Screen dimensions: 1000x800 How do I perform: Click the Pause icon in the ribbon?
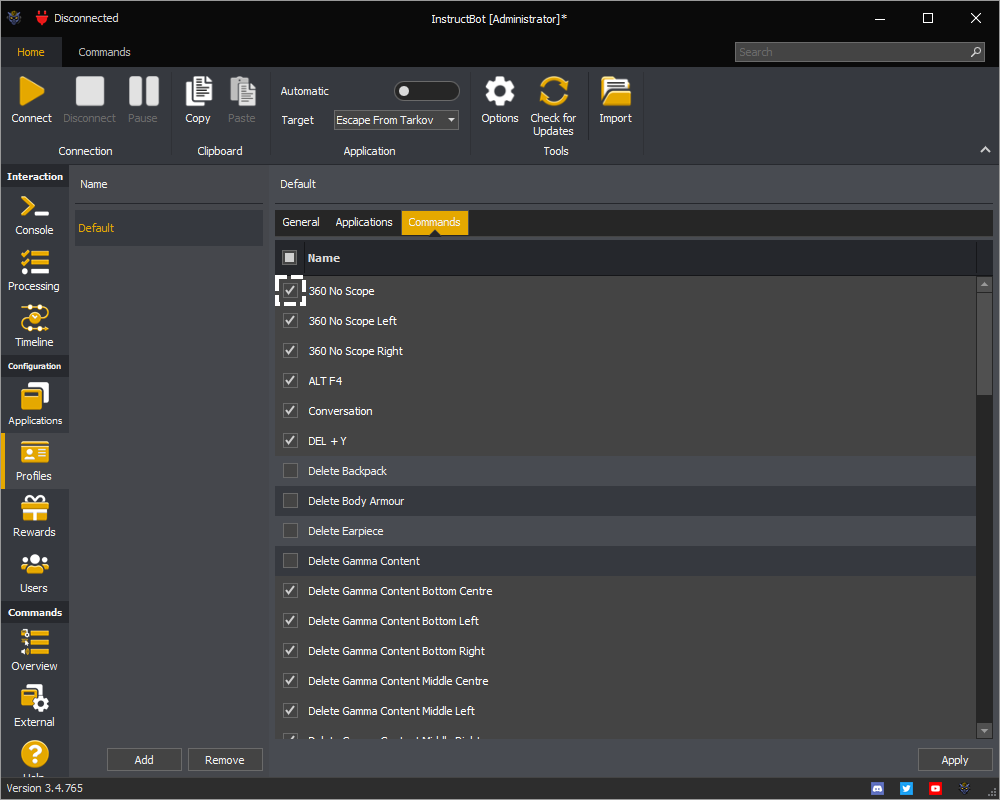coord(143,91)
